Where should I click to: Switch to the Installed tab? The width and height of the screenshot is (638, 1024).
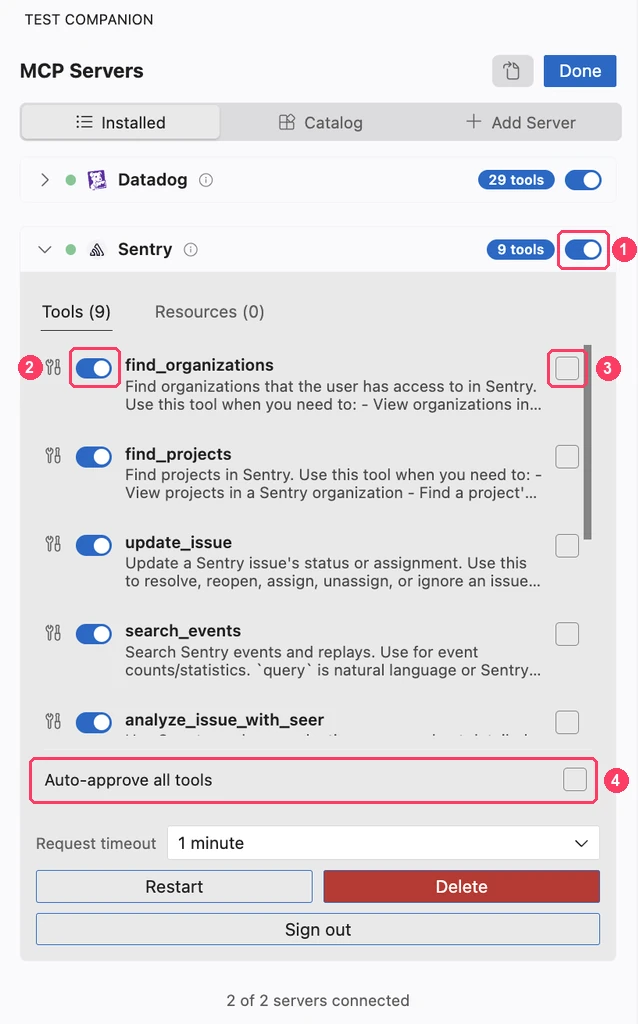click(121, 122)
